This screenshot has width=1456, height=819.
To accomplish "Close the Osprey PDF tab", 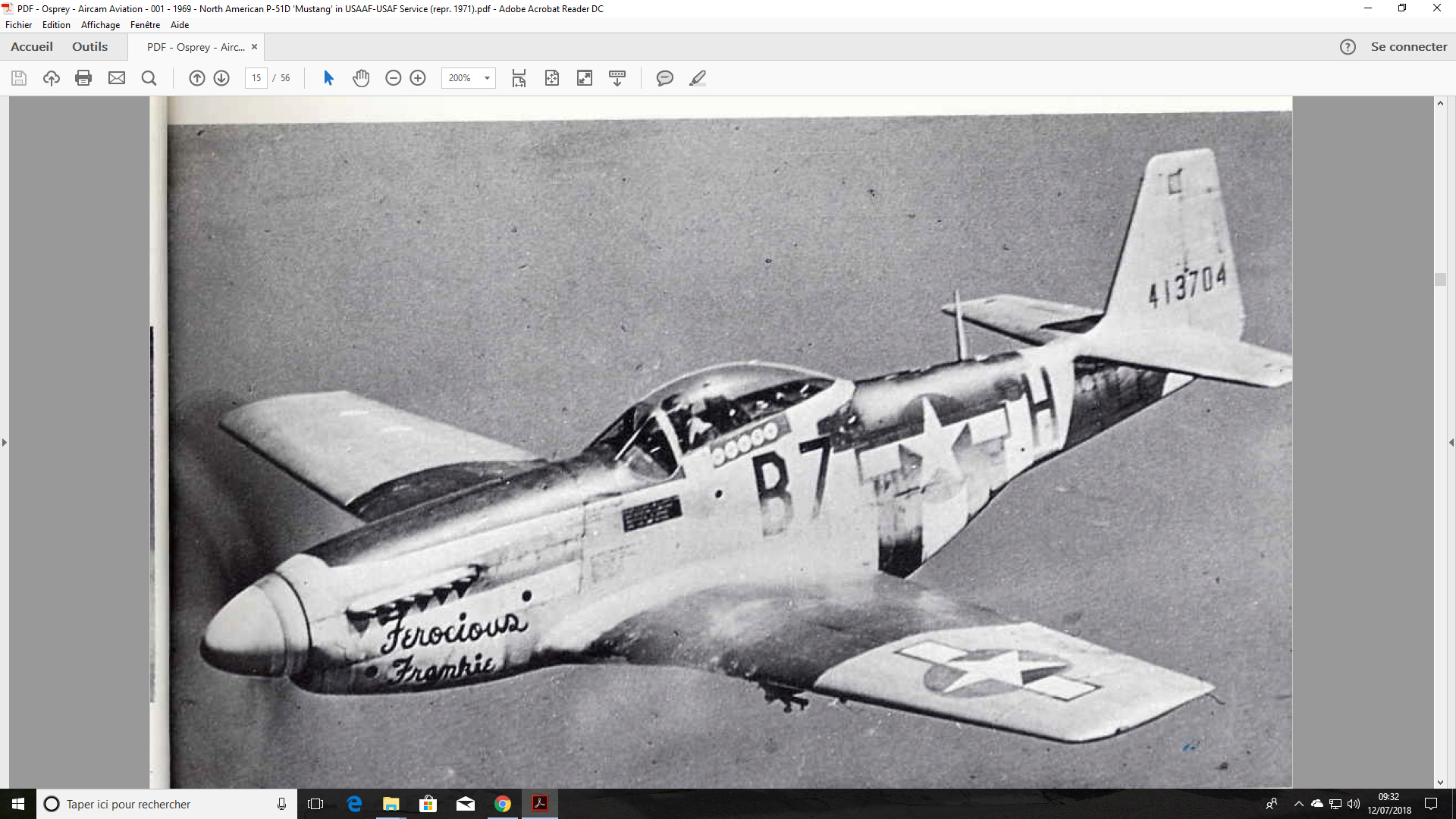I will click(x=255, y=47).
